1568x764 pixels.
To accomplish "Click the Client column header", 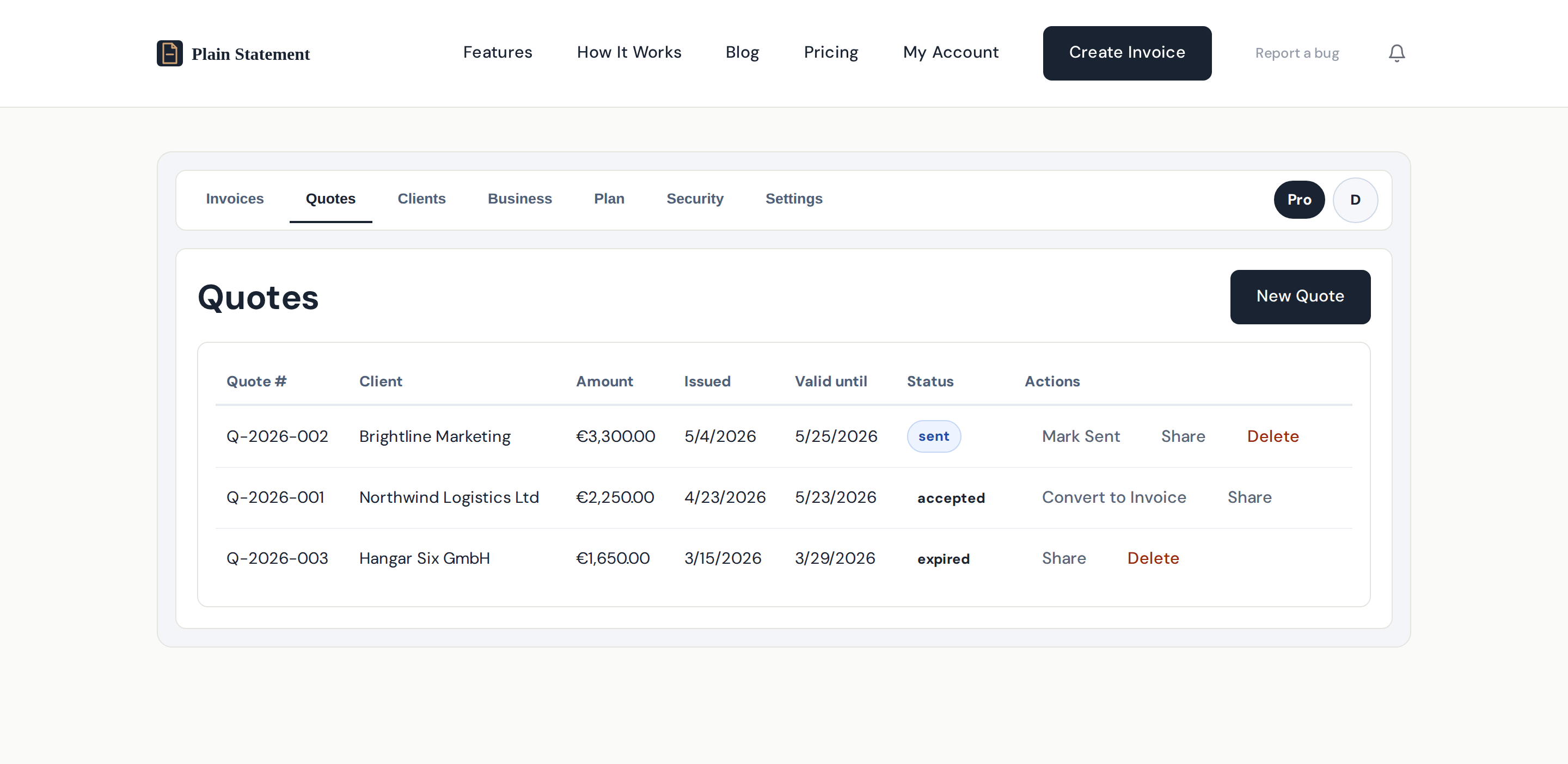I will [x=381, y=381].
